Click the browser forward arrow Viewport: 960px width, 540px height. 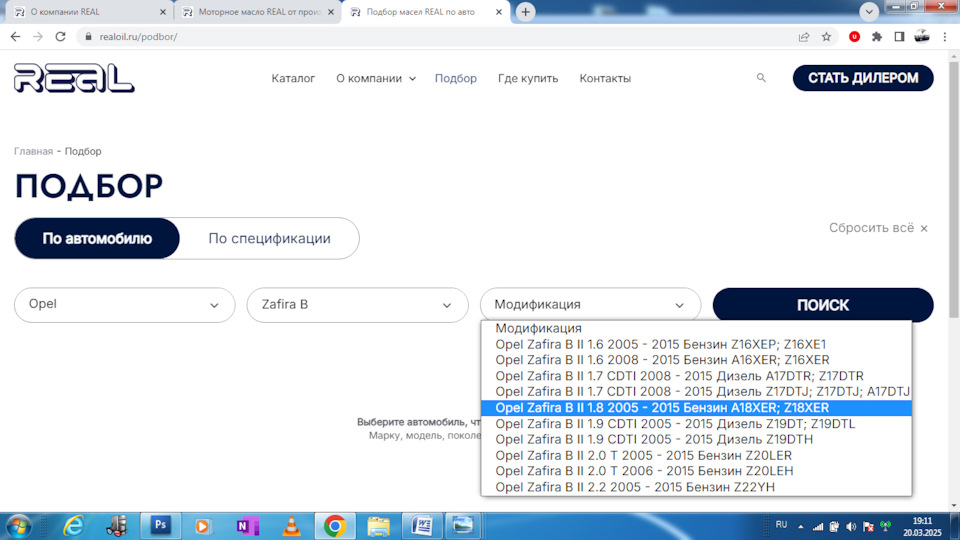tap(38, 37)
